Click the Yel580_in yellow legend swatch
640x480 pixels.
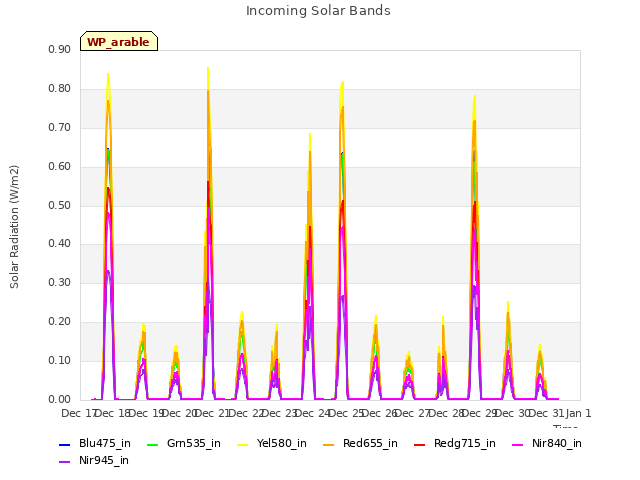point(242,444)
